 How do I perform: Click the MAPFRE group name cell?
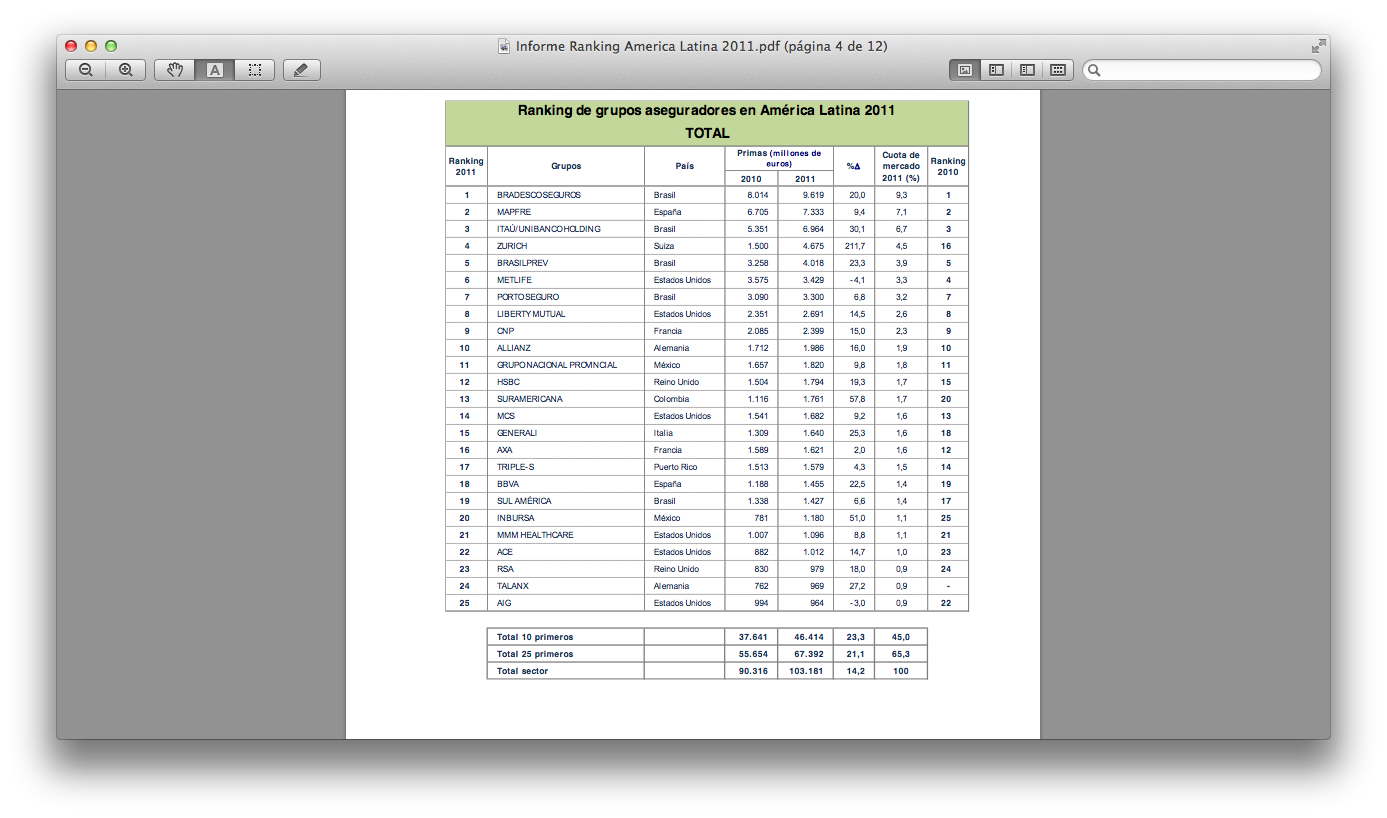566,212
